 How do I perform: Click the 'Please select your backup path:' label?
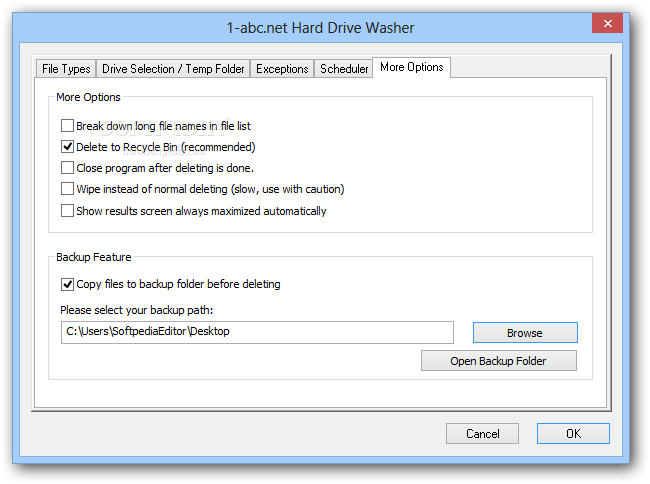tap(136, 310)
